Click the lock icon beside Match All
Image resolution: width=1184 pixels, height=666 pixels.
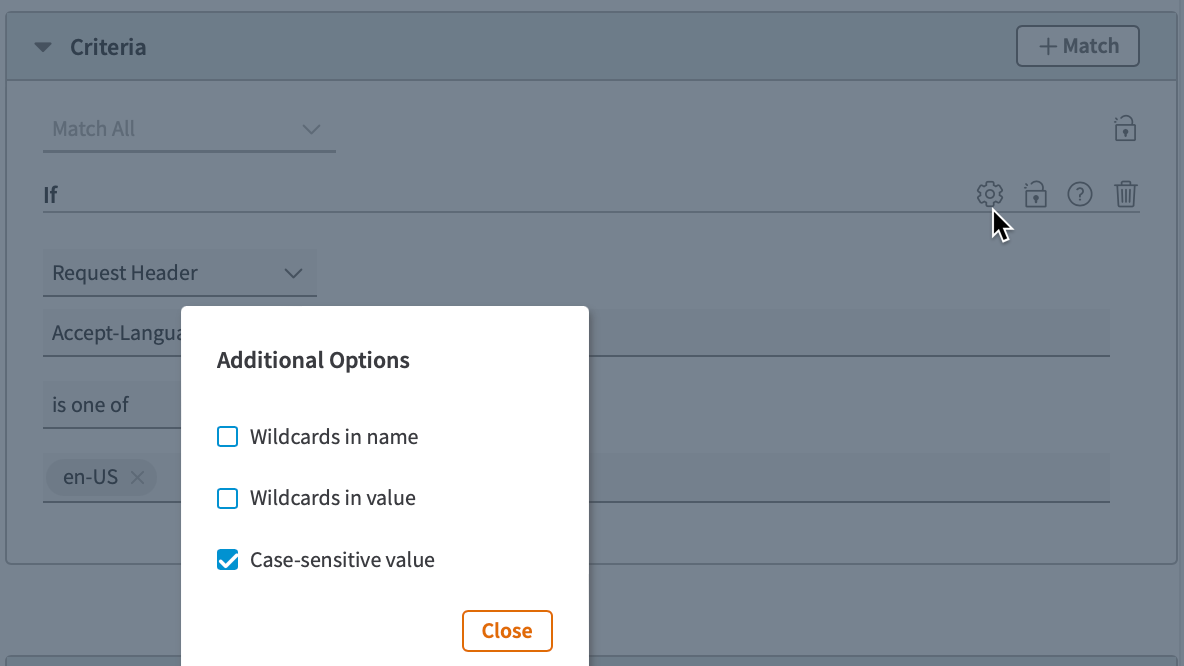pos(1125,129)
